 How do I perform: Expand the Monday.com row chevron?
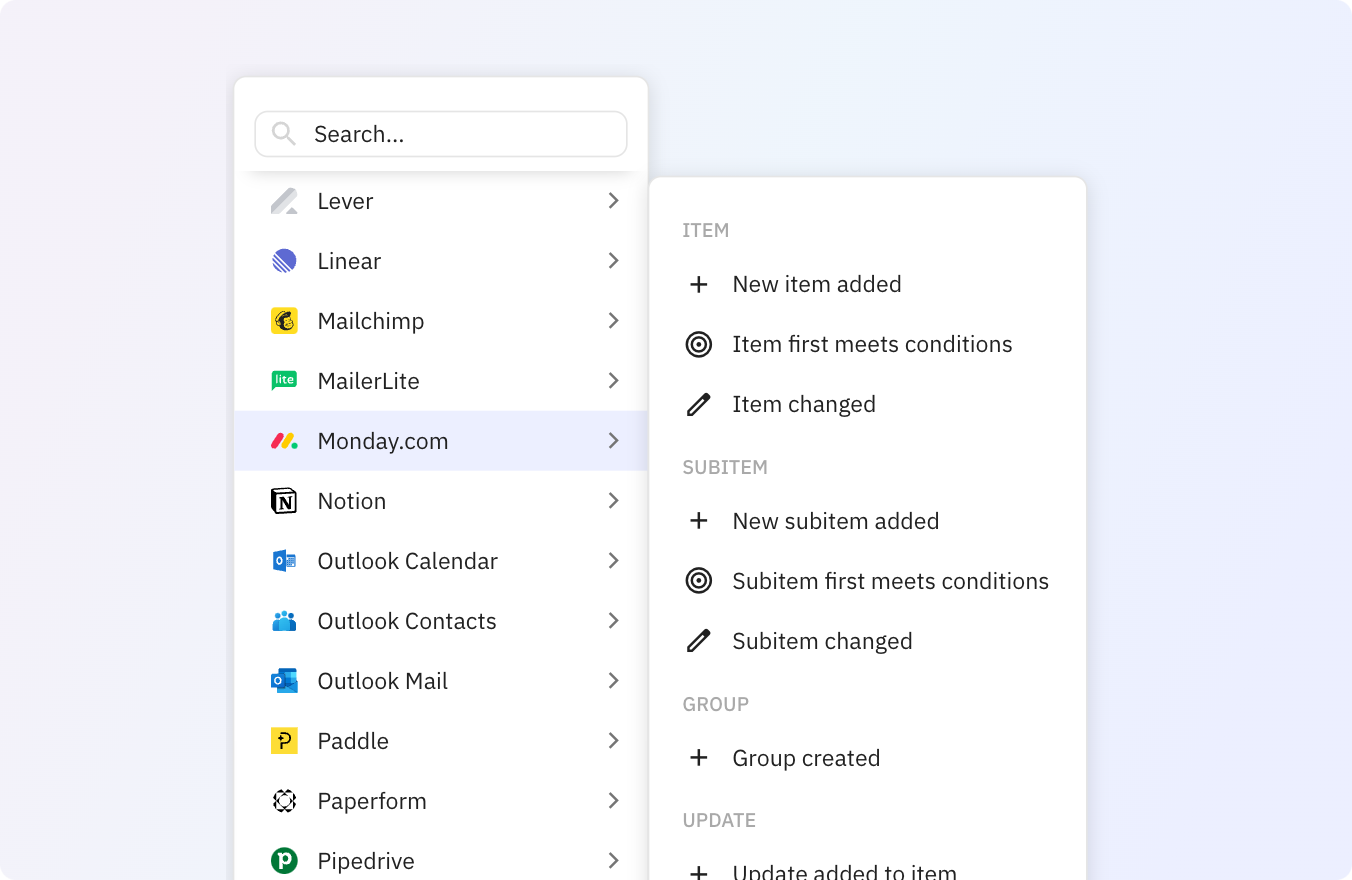click(x=613, y=441)
